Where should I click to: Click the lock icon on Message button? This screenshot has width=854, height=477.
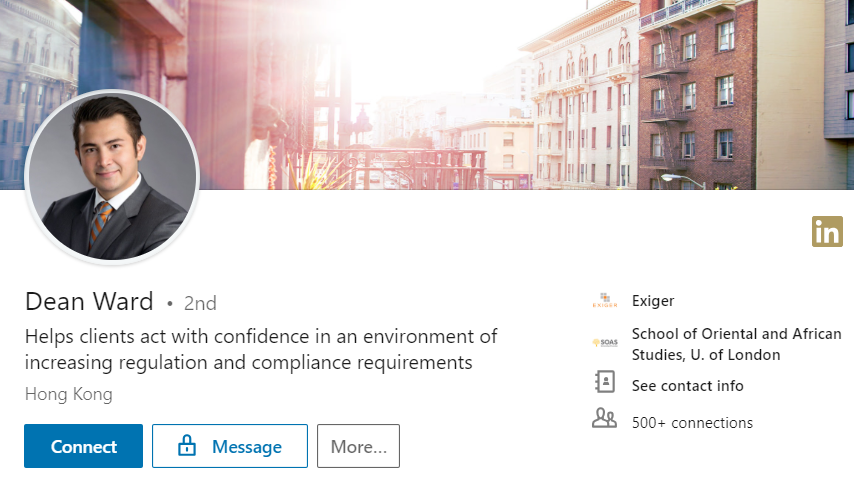click(187, 445)
